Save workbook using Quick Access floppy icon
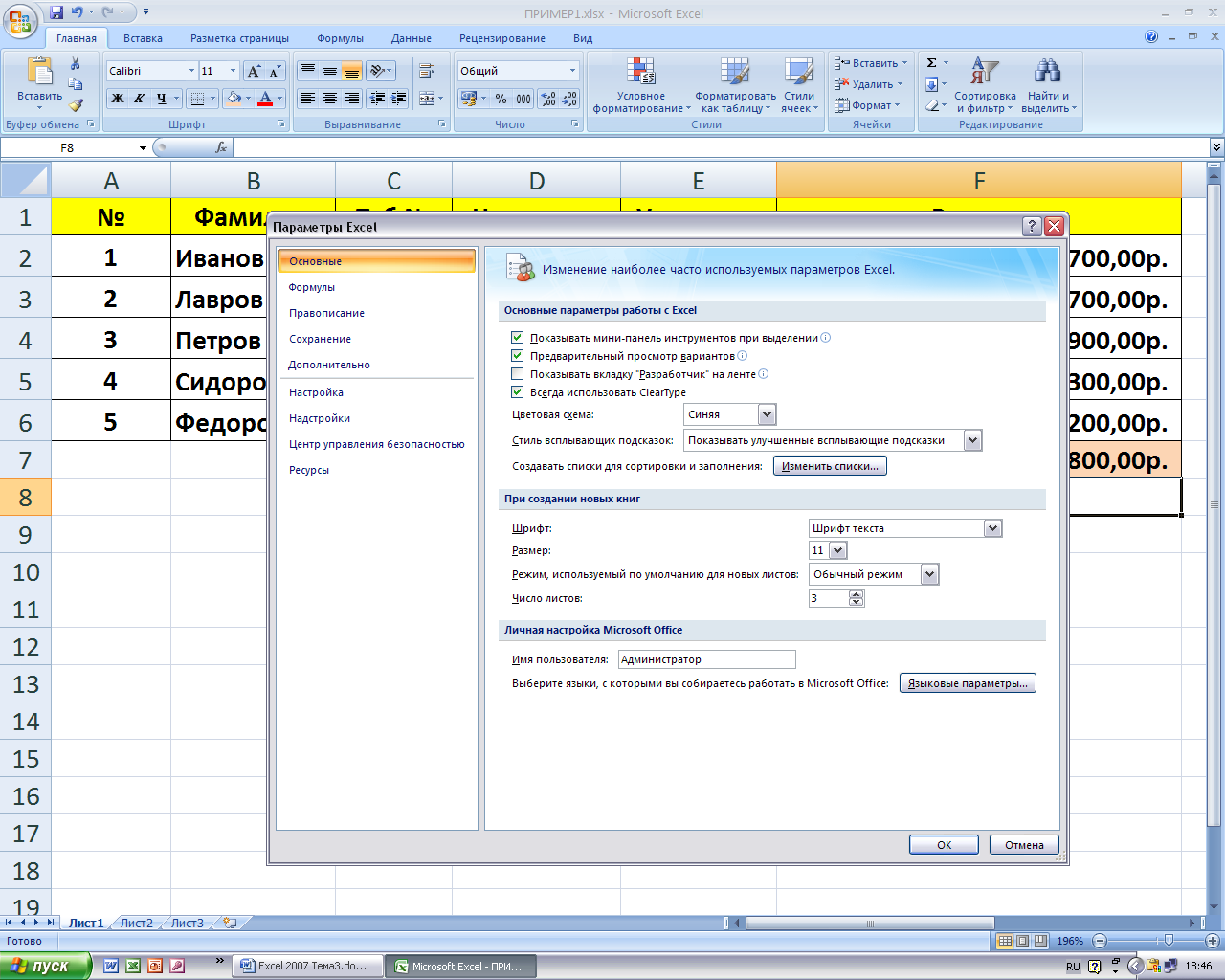The image size is (1225, 980). click(x=56, y=12)
